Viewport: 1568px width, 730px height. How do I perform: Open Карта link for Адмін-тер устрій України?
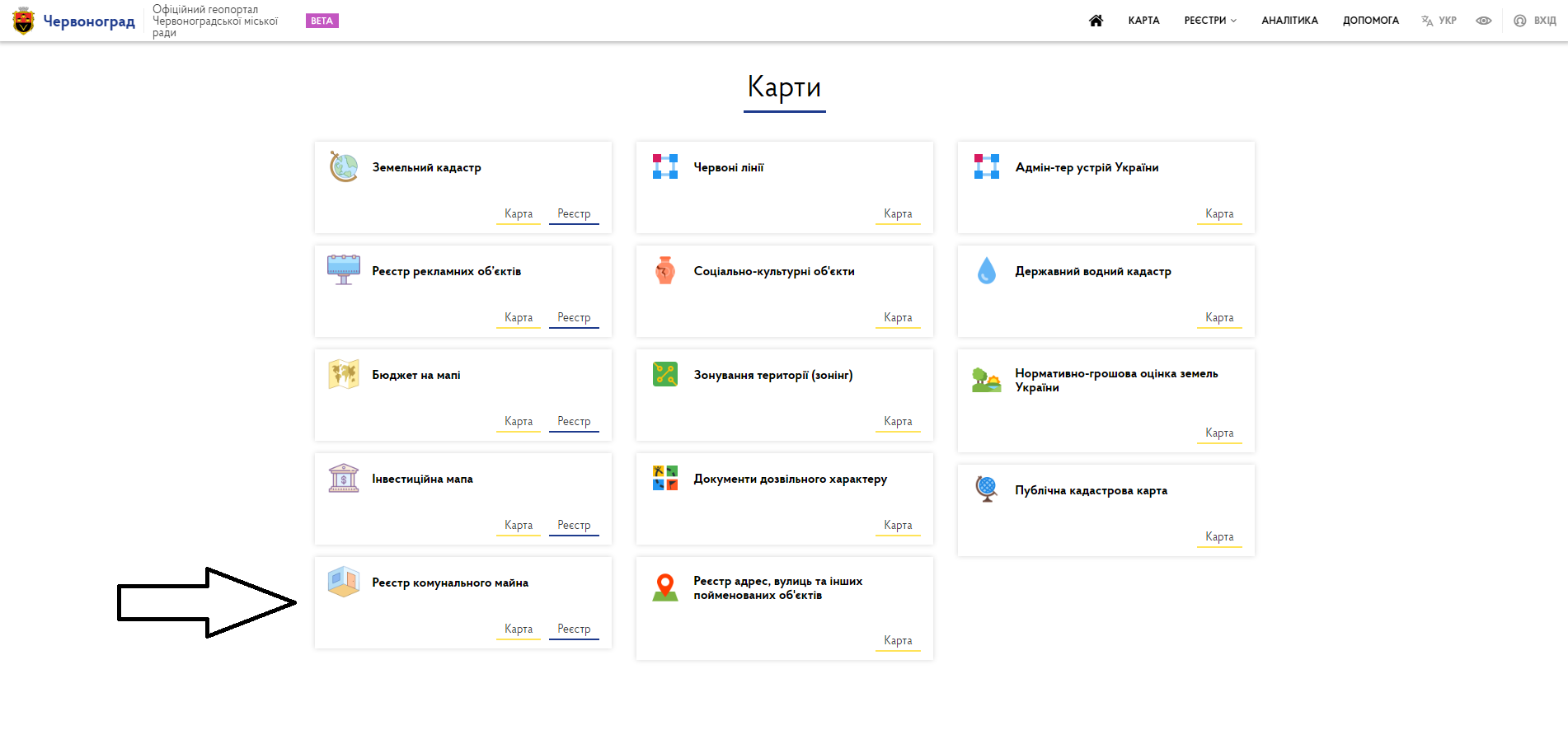click(x=1219, y=214)
